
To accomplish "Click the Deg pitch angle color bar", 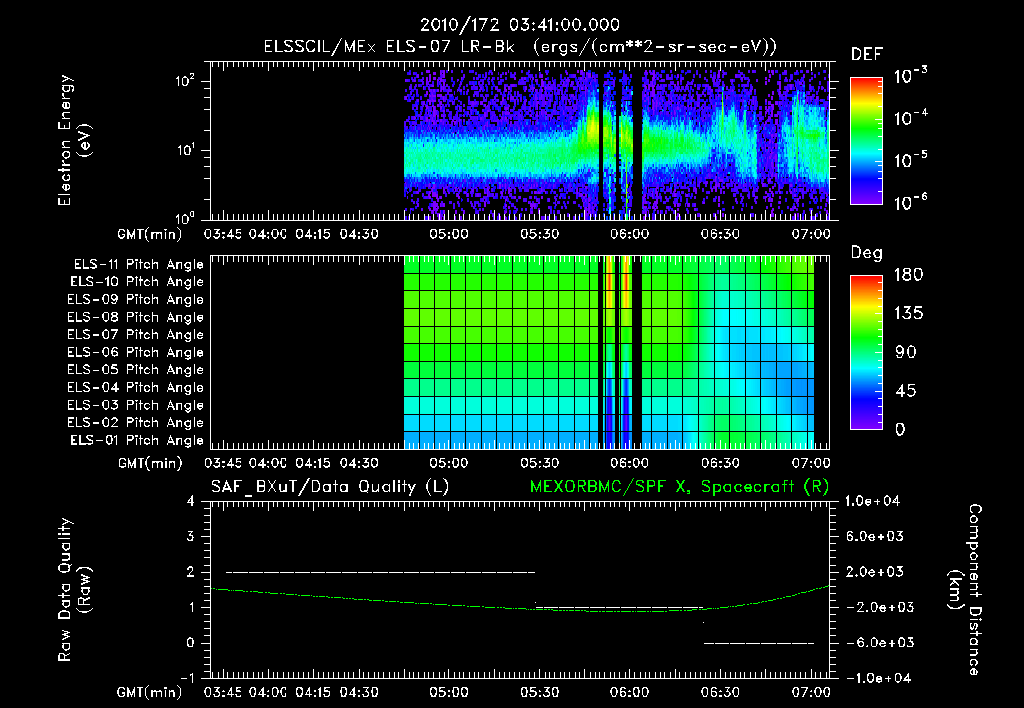I will point(866,352).
